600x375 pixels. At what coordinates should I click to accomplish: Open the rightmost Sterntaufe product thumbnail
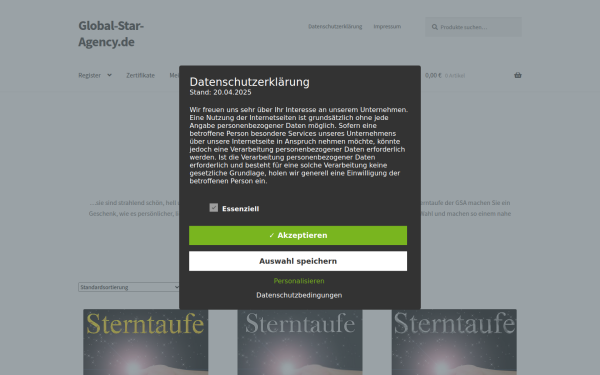454,342
